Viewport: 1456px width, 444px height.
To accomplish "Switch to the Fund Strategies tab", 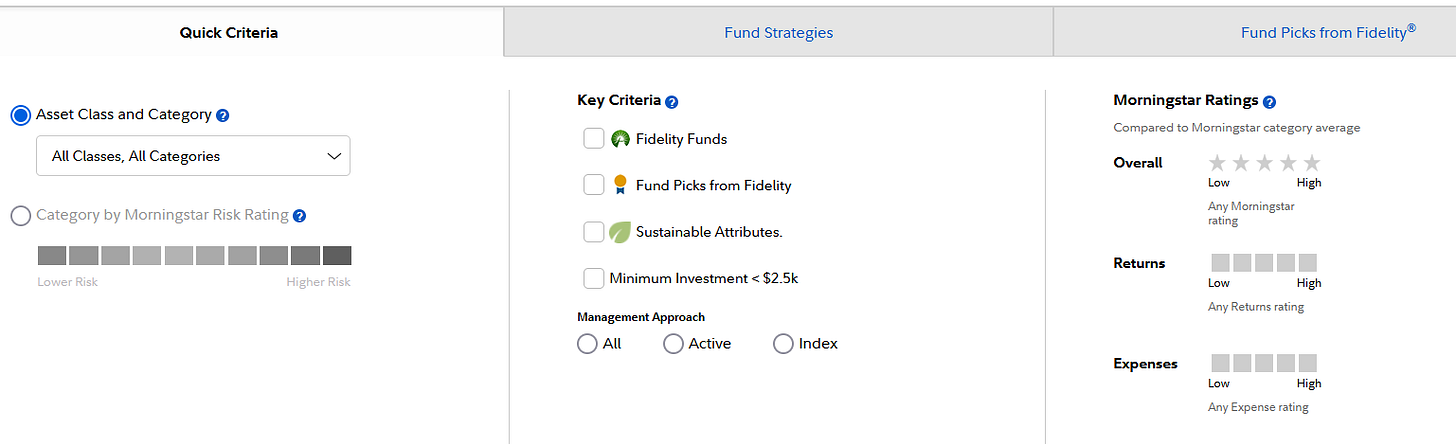I will pos(778,32).
